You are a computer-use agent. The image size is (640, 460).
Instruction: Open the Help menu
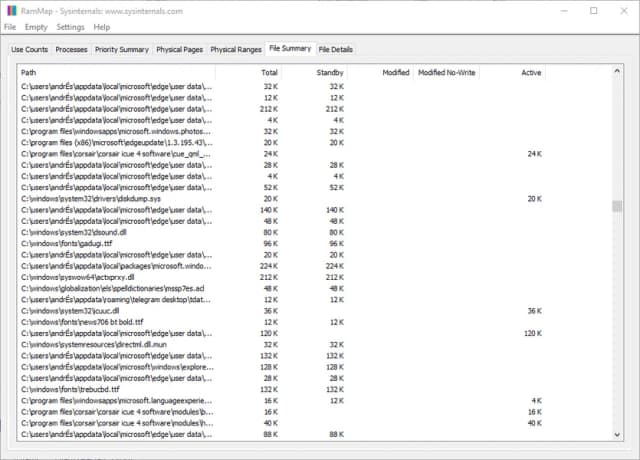102,27
